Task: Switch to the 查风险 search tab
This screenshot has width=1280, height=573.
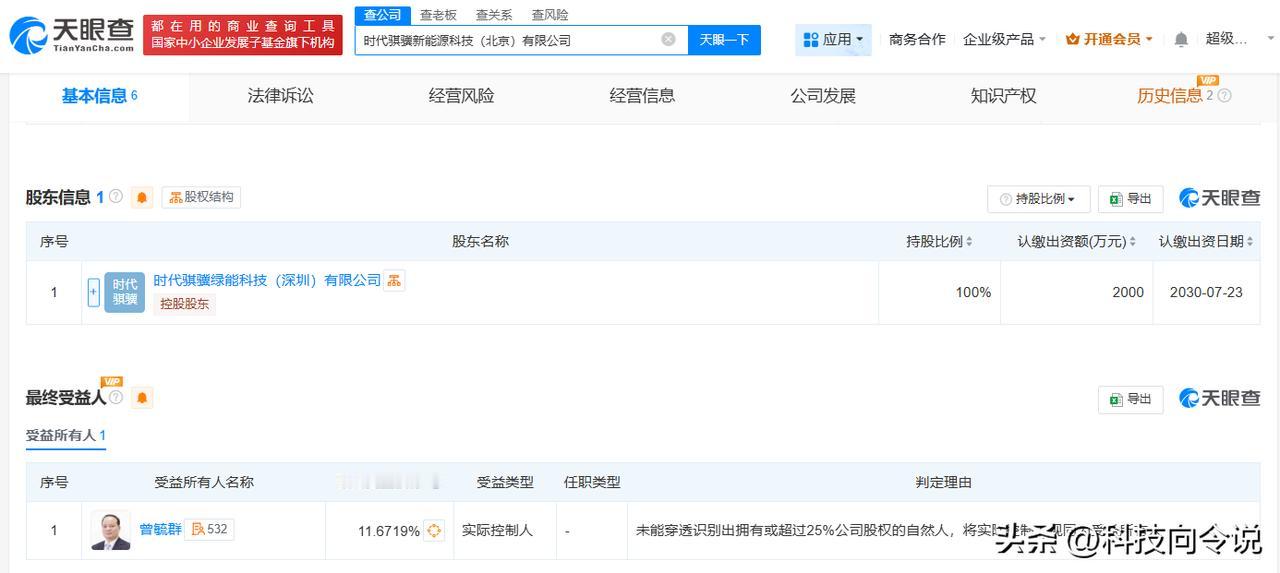Action: pos(550,15)
